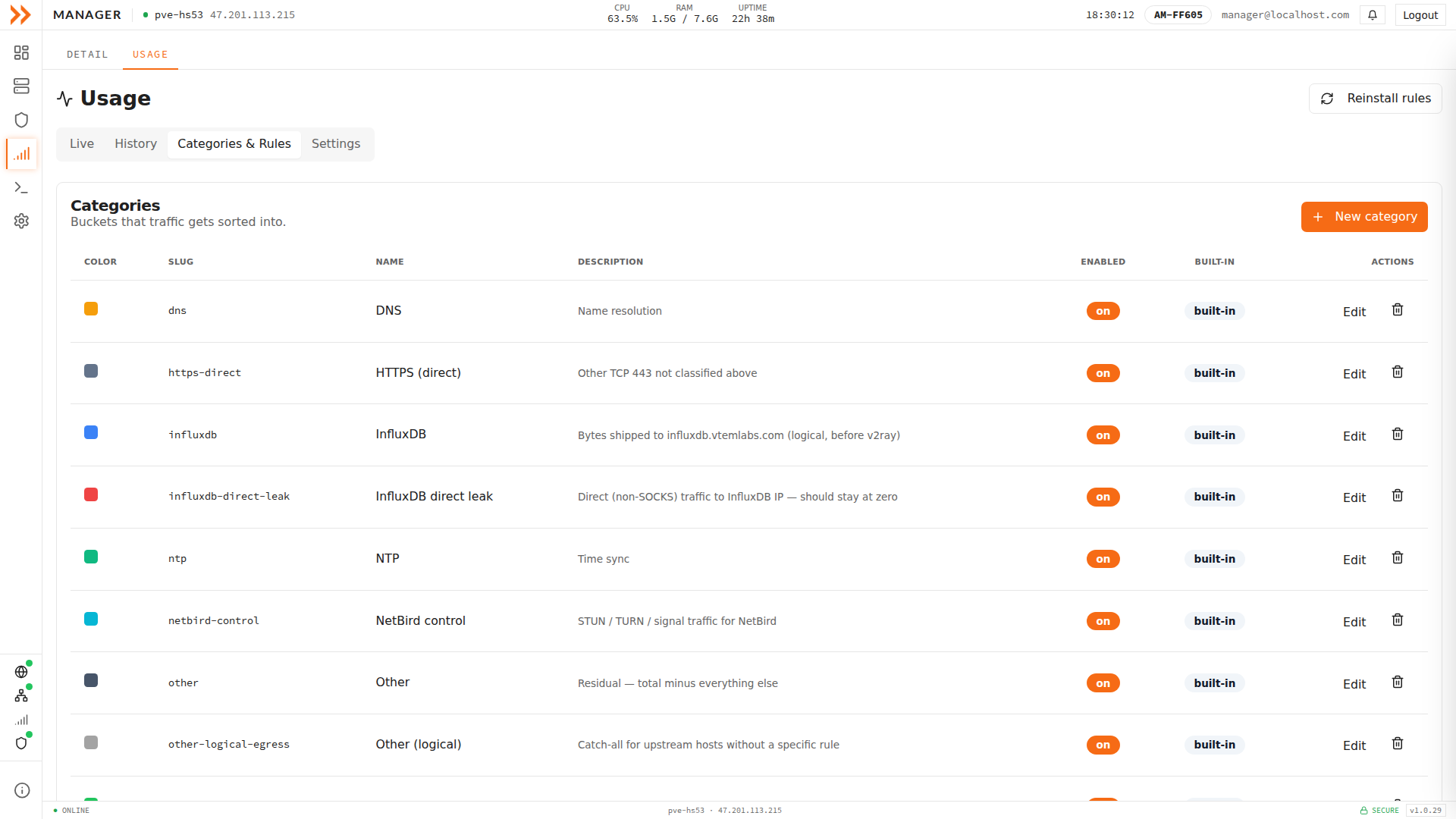Delete the other-logical-egress category
1456x819 pixels.
click(x=1398, y=743)
